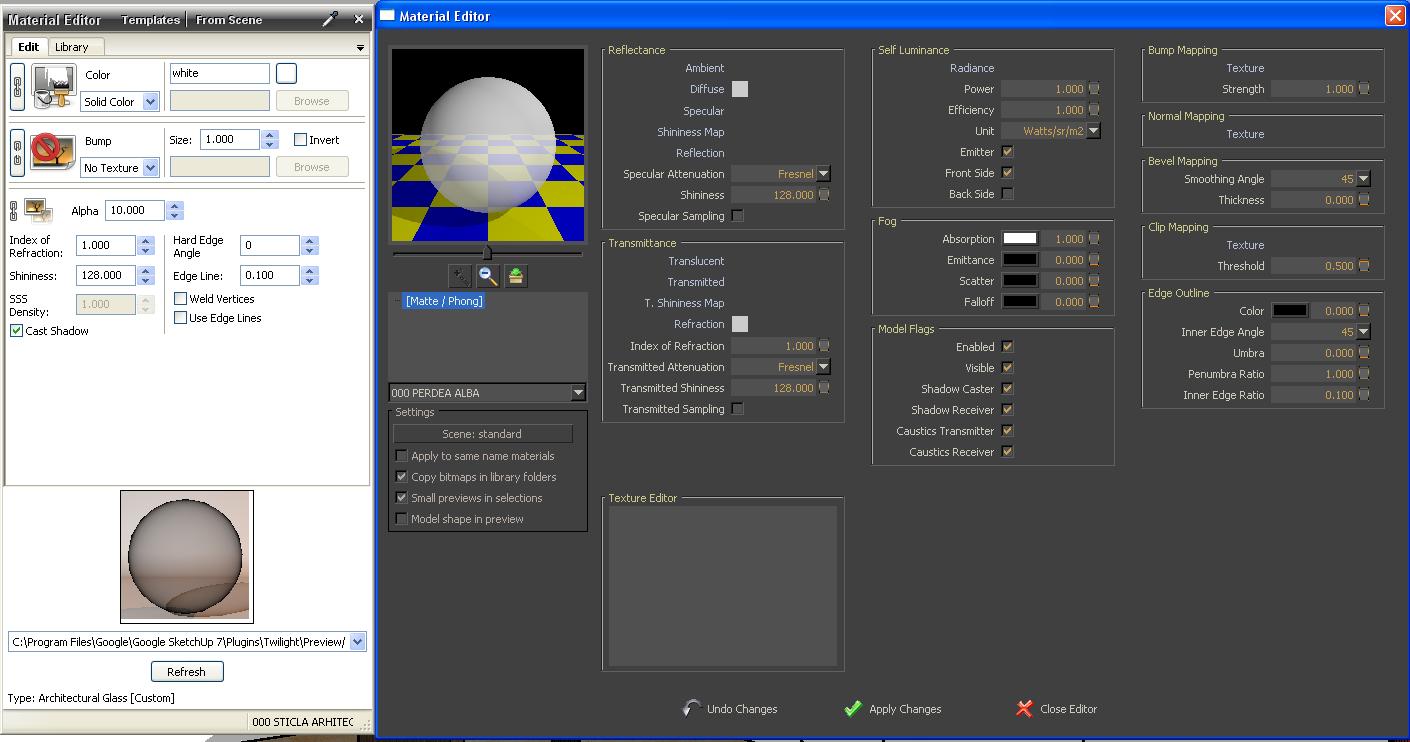Click the Refresh button
The image size is (1410, 742).
(x=187, y=672)
